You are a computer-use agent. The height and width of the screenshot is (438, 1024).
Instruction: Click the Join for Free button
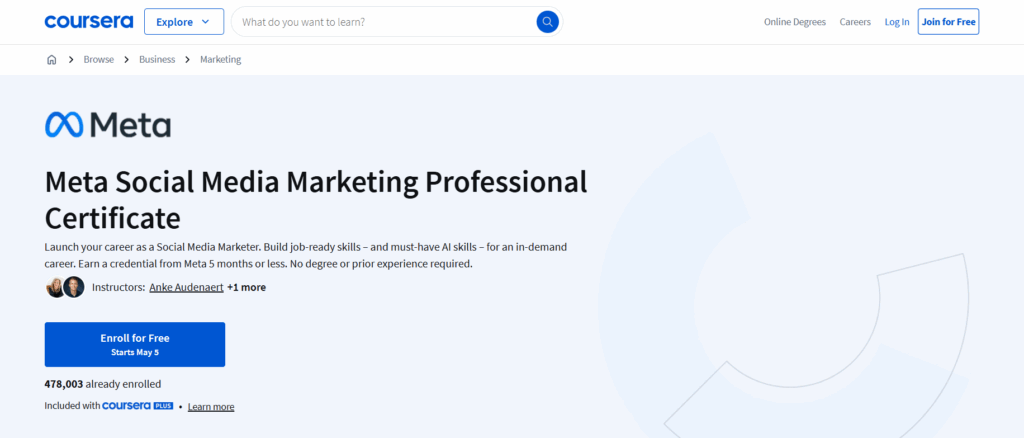(948, 22)
